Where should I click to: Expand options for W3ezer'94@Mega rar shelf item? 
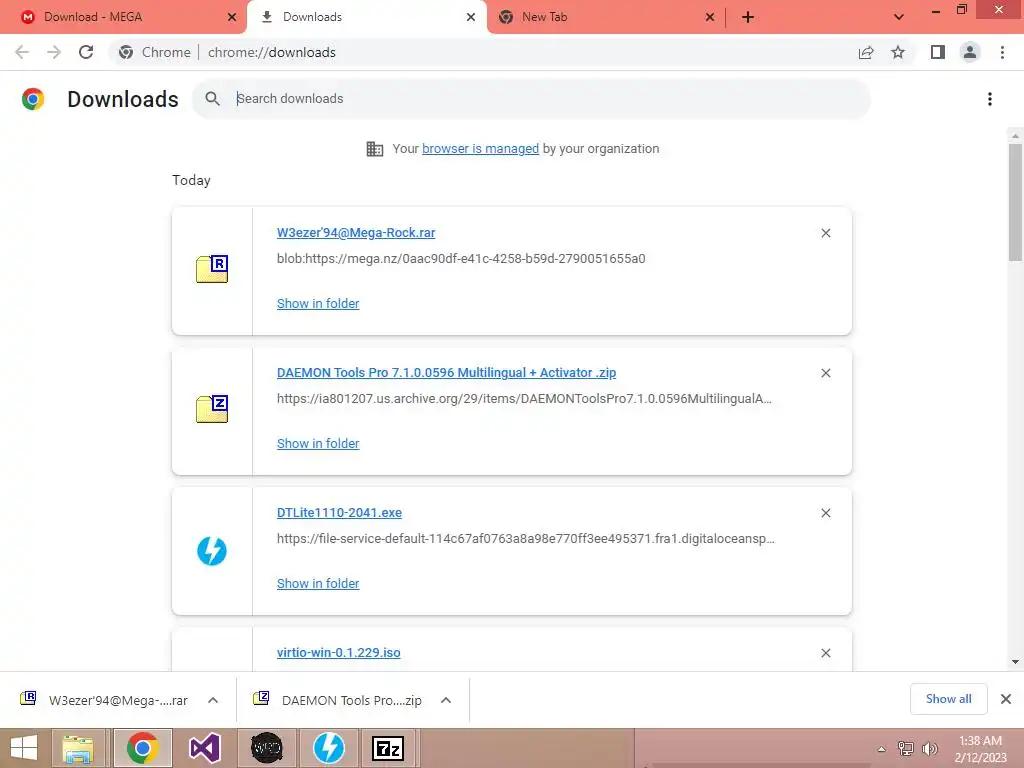[x=213, y=700]
